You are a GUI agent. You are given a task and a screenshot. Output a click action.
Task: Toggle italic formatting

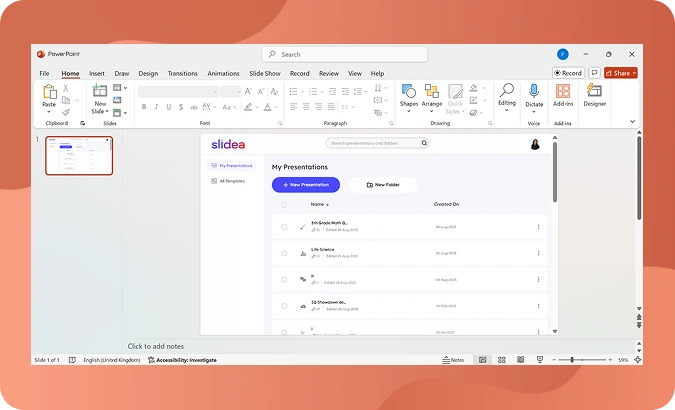156,107
